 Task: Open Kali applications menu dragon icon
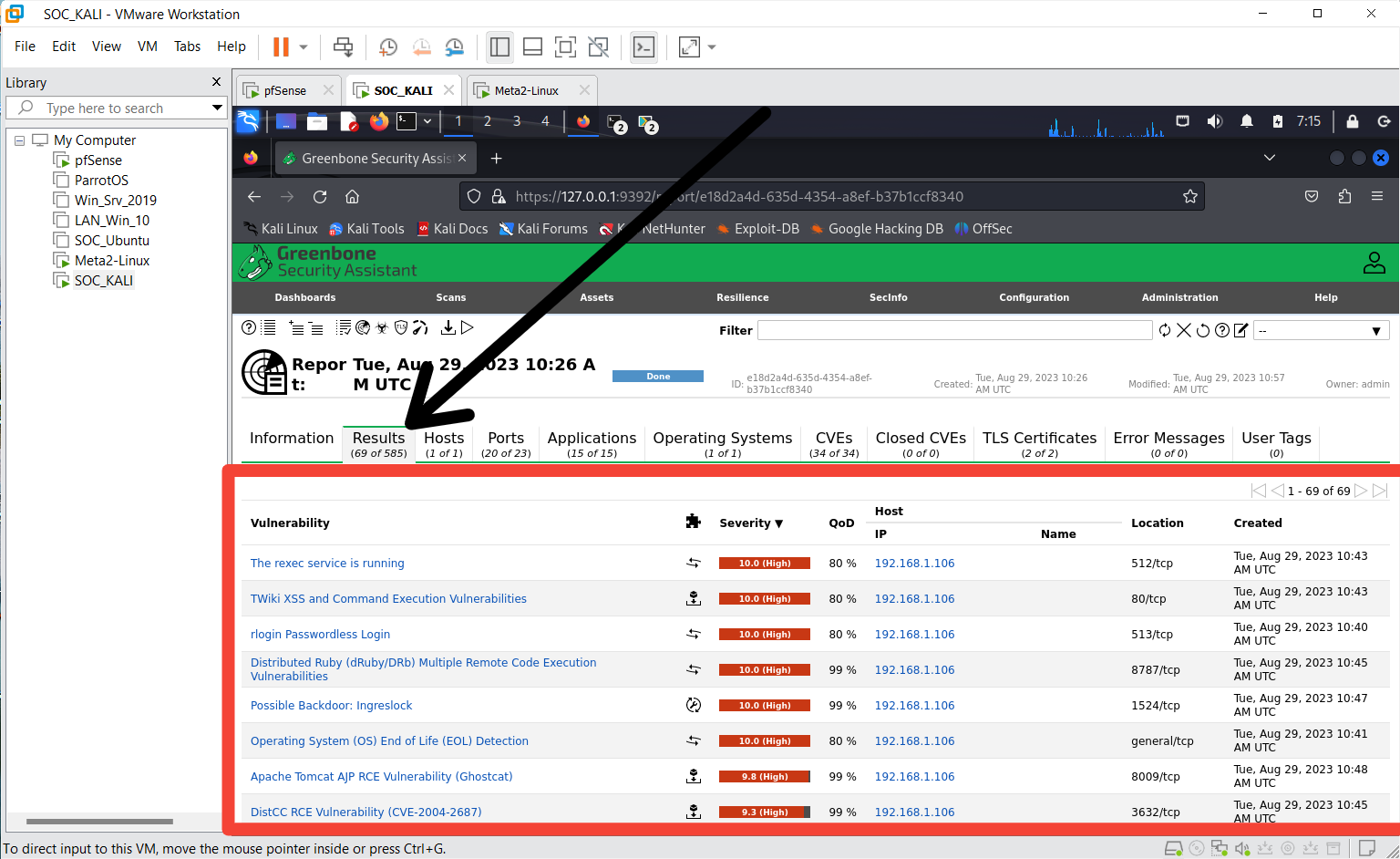tap(248, 121)
